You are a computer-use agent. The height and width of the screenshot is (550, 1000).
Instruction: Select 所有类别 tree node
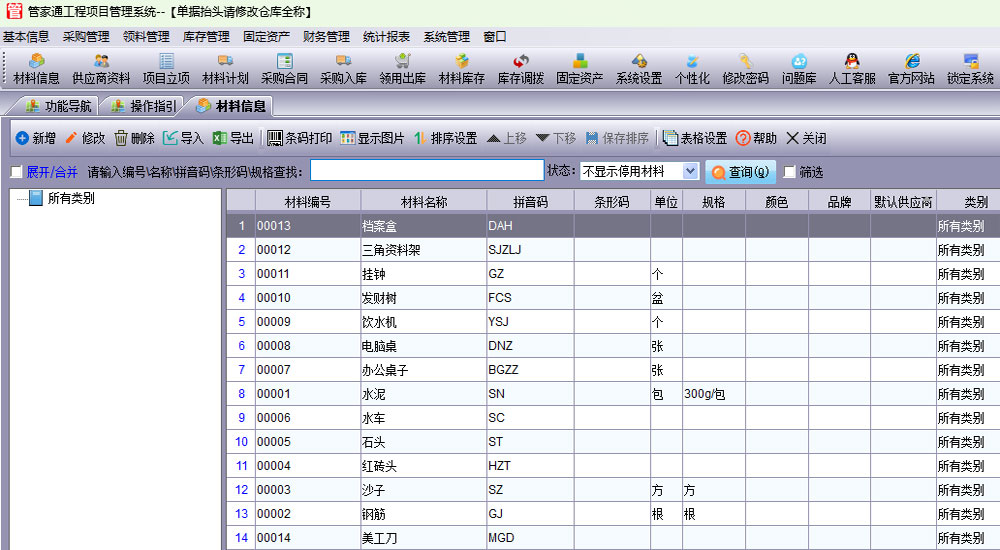70,199
